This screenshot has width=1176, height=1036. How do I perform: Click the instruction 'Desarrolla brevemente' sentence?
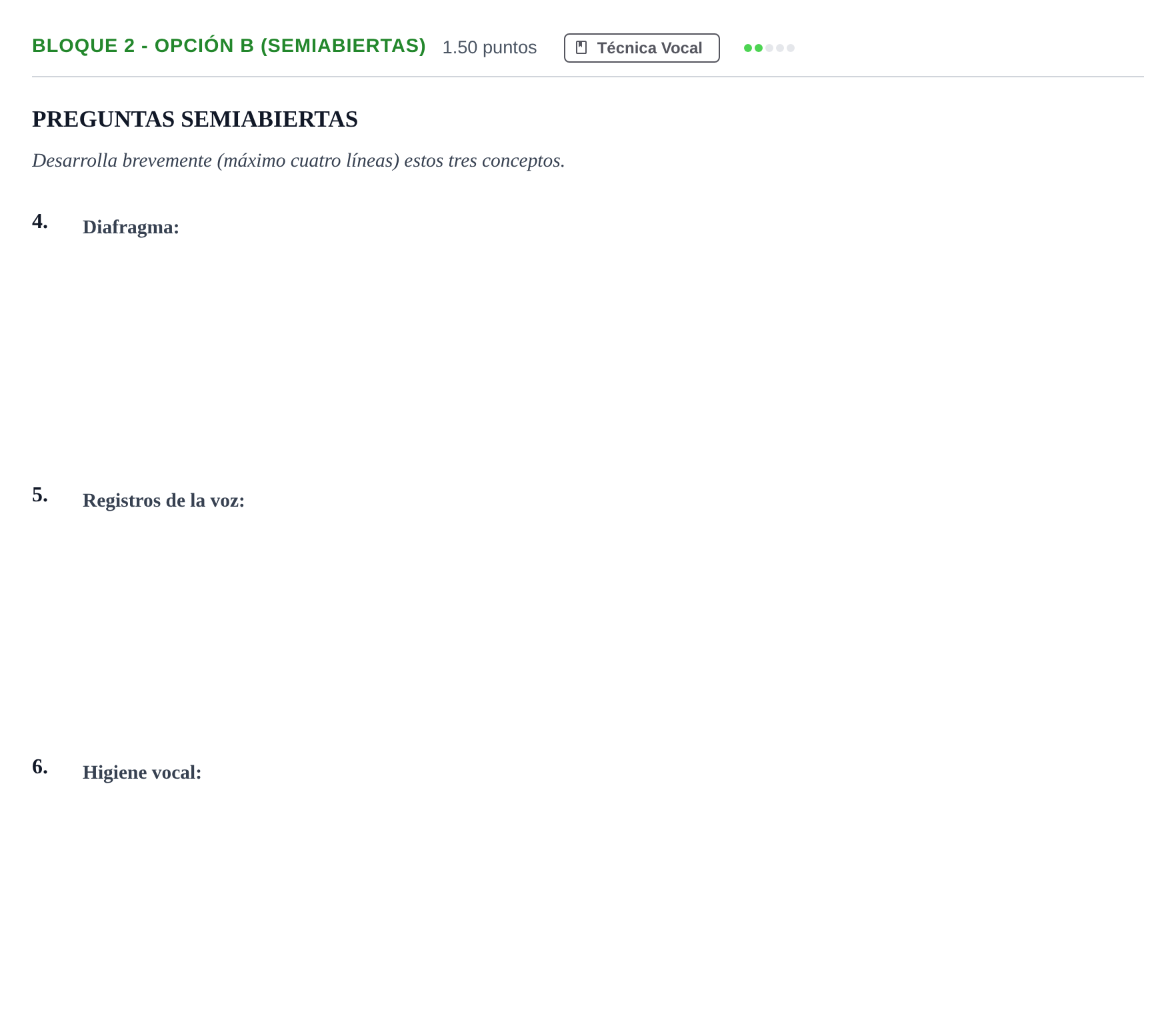click(x=298, y=161)
